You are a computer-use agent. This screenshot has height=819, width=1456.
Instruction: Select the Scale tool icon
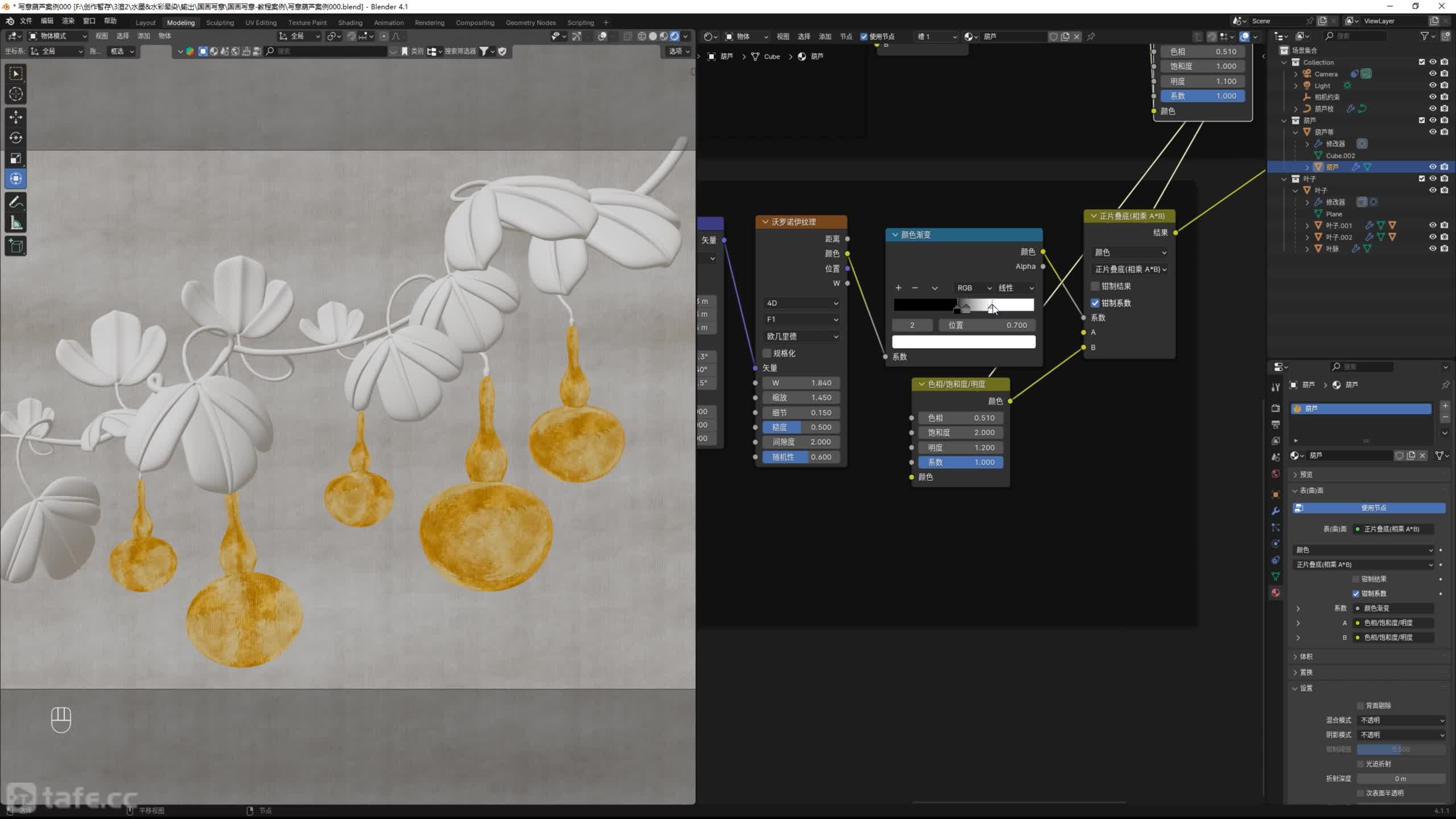(x=16, y=158)
